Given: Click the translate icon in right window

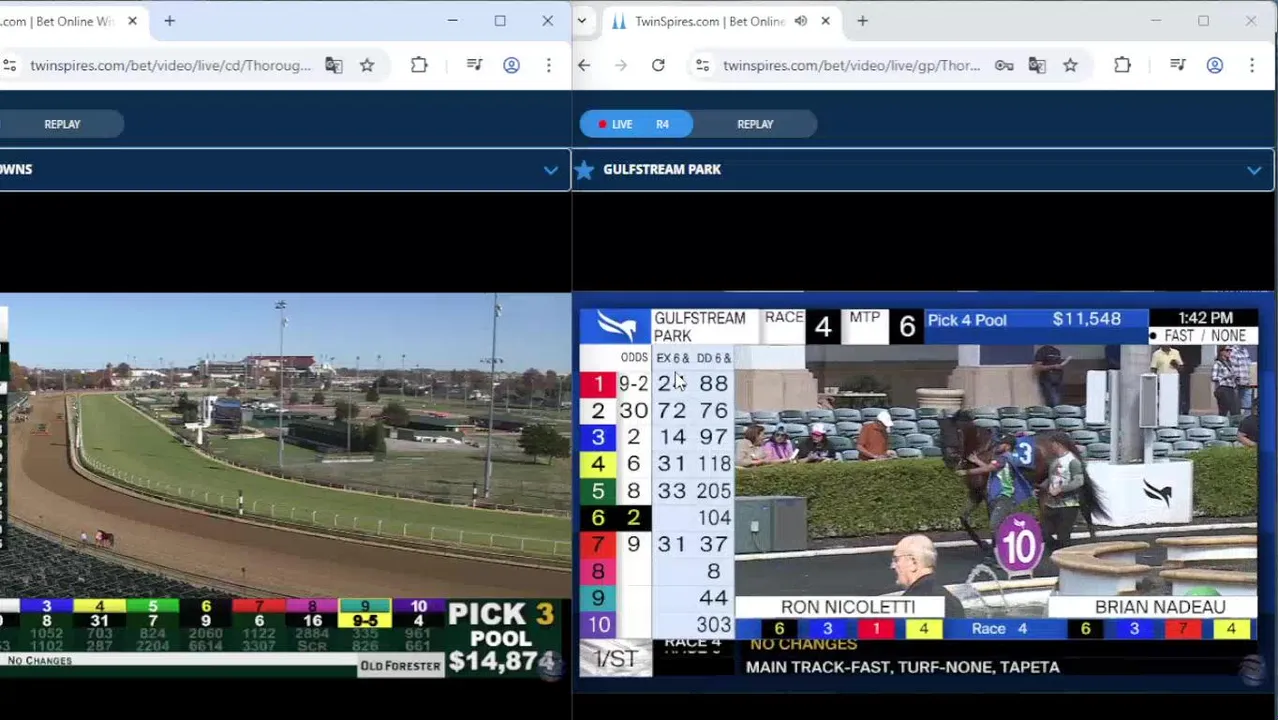Looking at the screenshot, I should click(x=1036, y=65).
